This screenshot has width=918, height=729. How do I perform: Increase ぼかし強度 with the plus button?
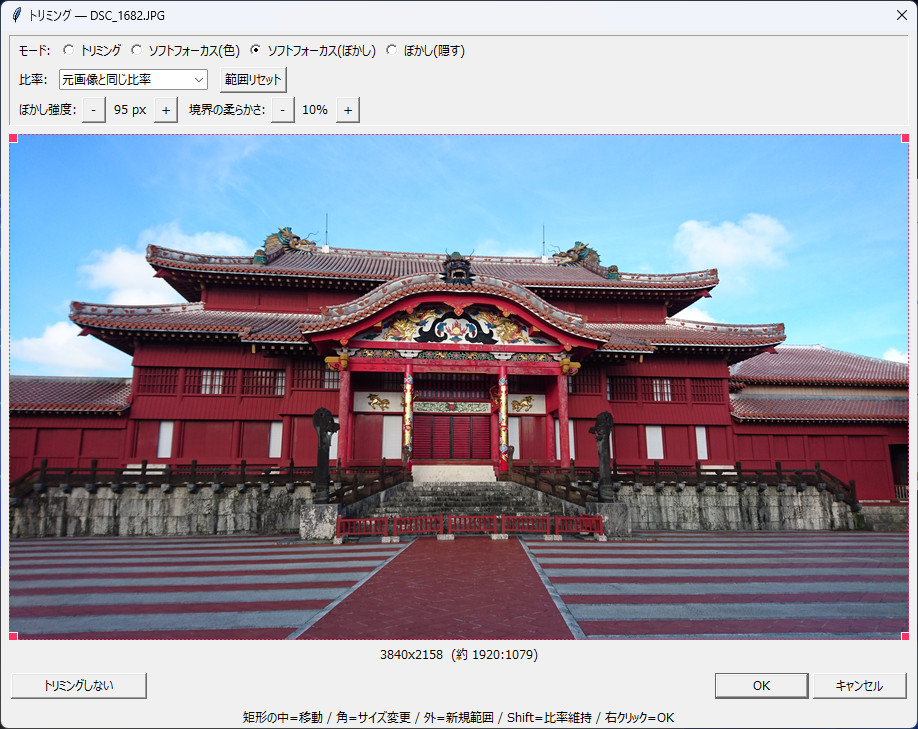click(x=166, y=110)
